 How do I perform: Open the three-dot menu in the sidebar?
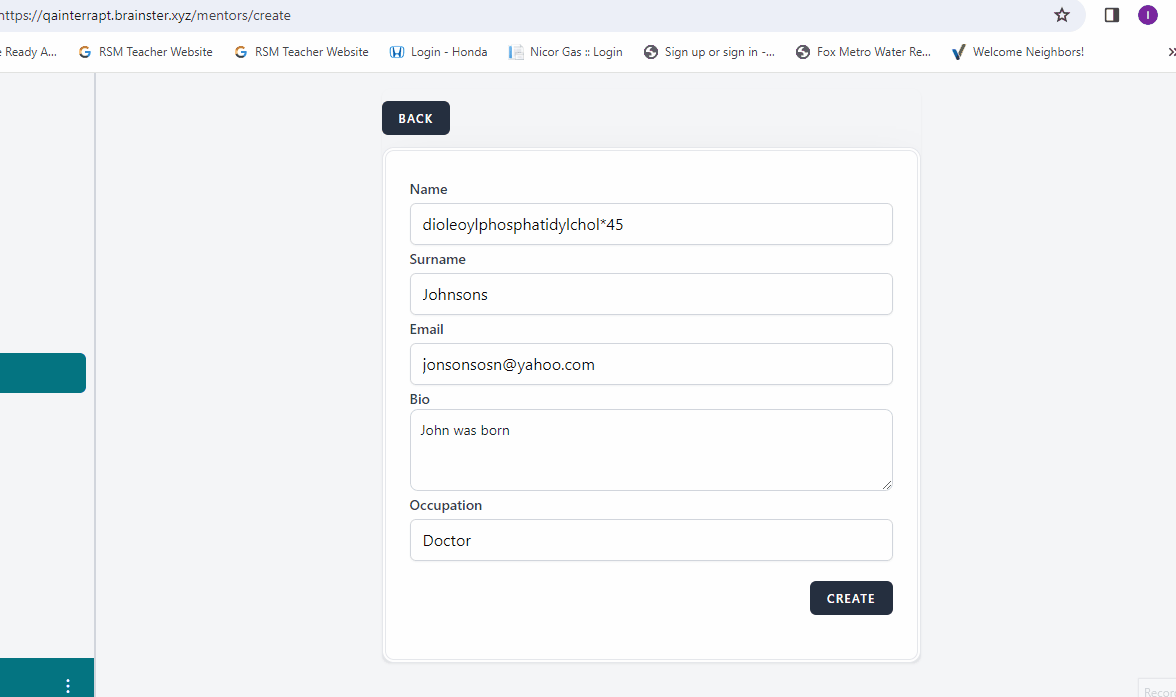[x=68, y=685]
